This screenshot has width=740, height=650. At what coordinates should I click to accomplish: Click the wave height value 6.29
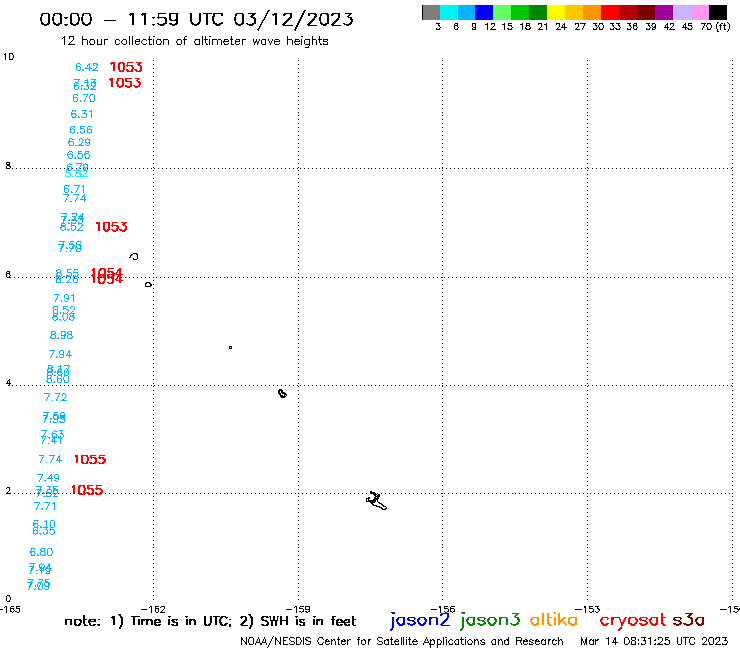(x=79, y=142)
